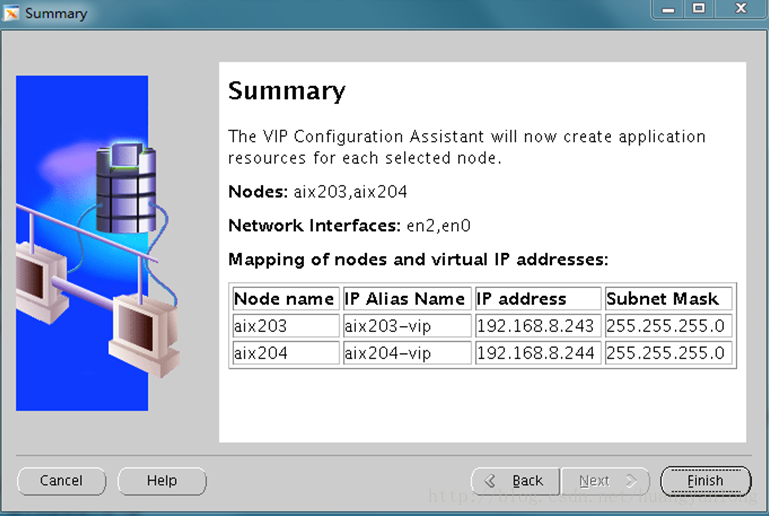The width and height of the screenshot is (769, 516).
Task: Select the 'IP Alias Name' column header
Action: click(x=407, y=299)
